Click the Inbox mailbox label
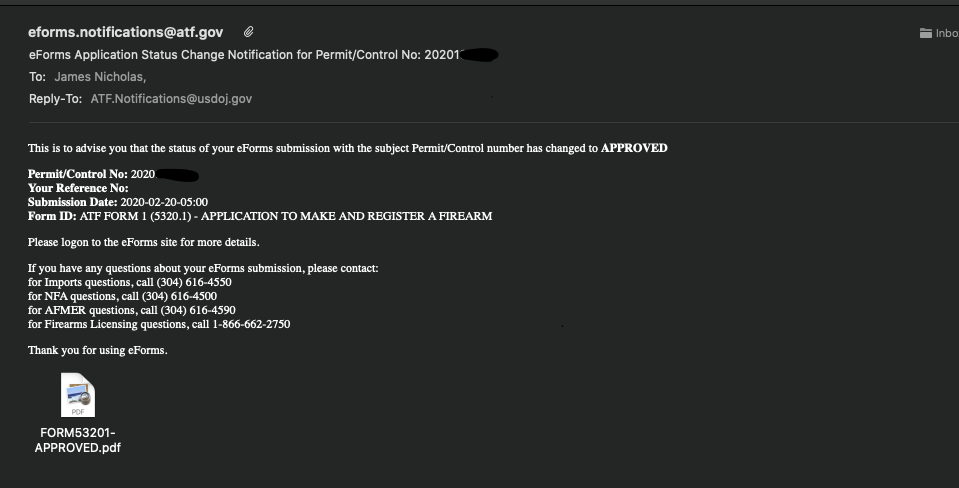The width and height of the screenshot is (959, 488). click(x=947, y=34)
